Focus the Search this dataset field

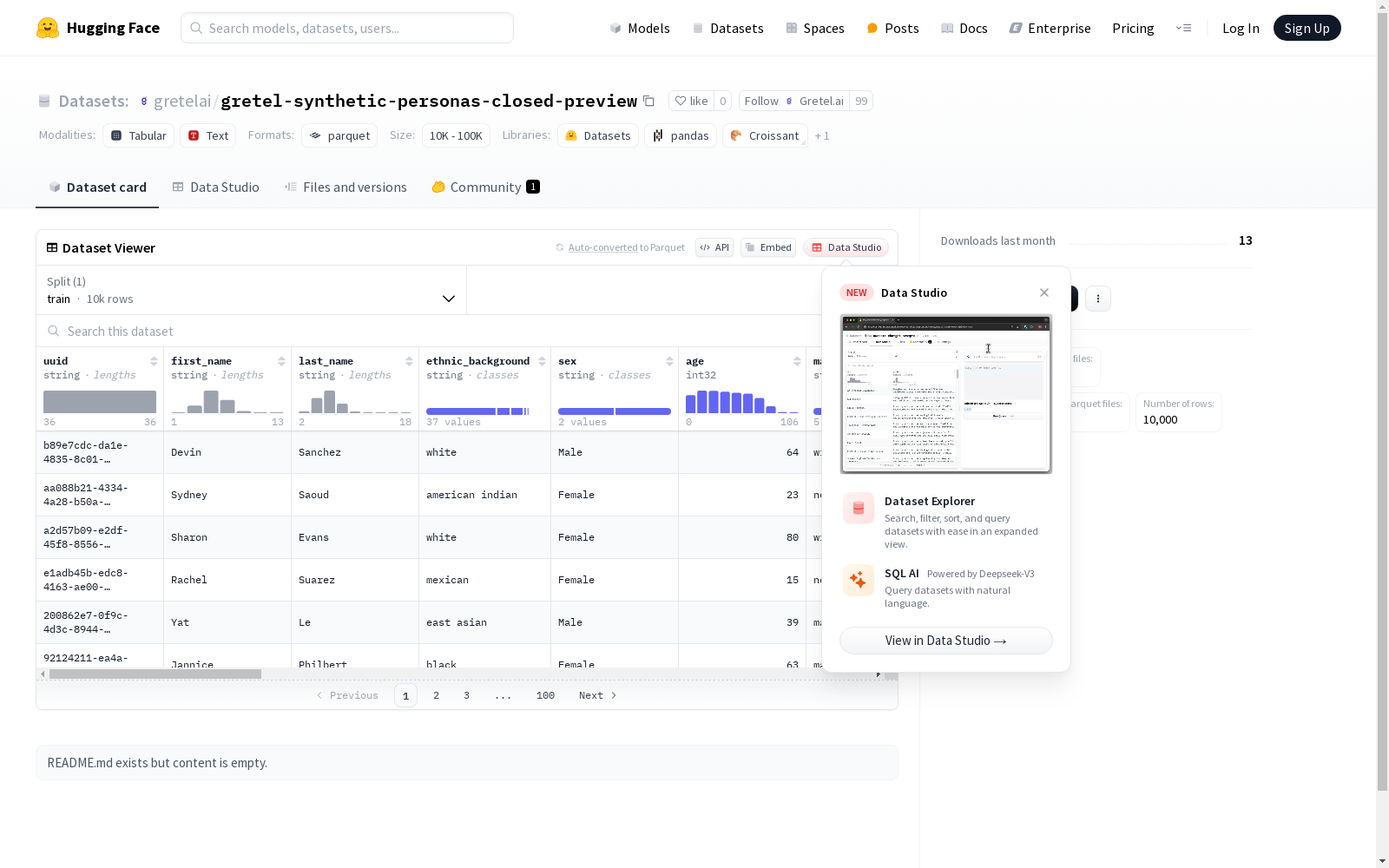click(x=429, y=331)
